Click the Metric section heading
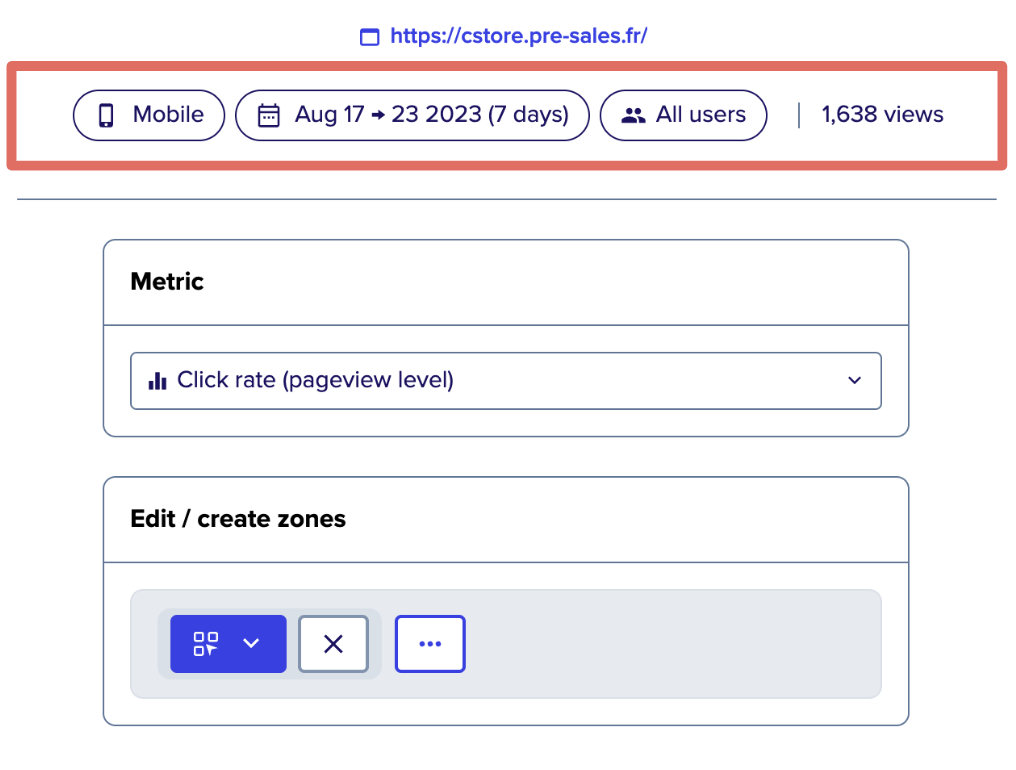This screenshot has height=770, width=1016. click(167, 282)
